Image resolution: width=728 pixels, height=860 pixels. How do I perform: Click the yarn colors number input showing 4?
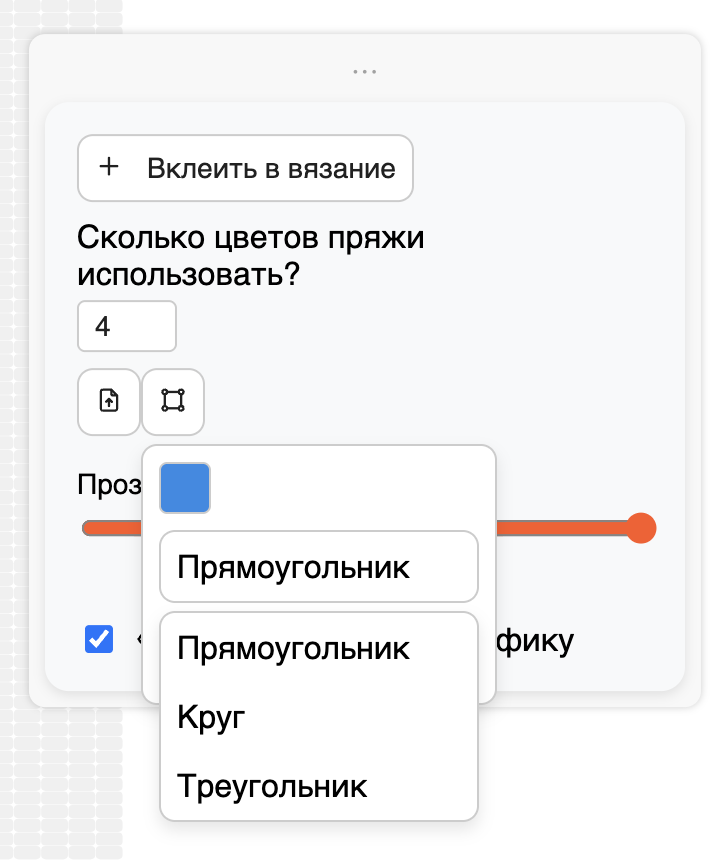pyautogui.click(x=127, y=326)
